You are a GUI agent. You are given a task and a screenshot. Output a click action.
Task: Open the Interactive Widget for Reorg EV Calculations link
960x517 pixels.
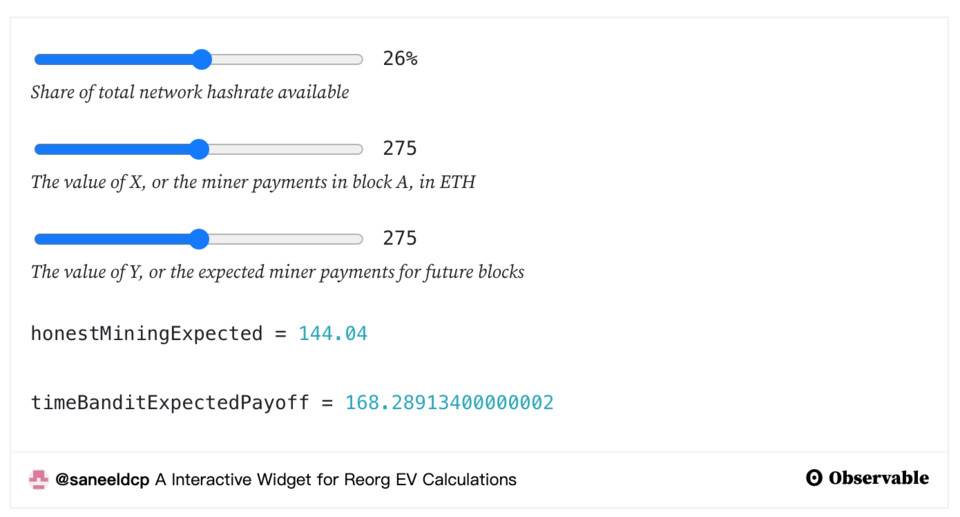(336, 480)
